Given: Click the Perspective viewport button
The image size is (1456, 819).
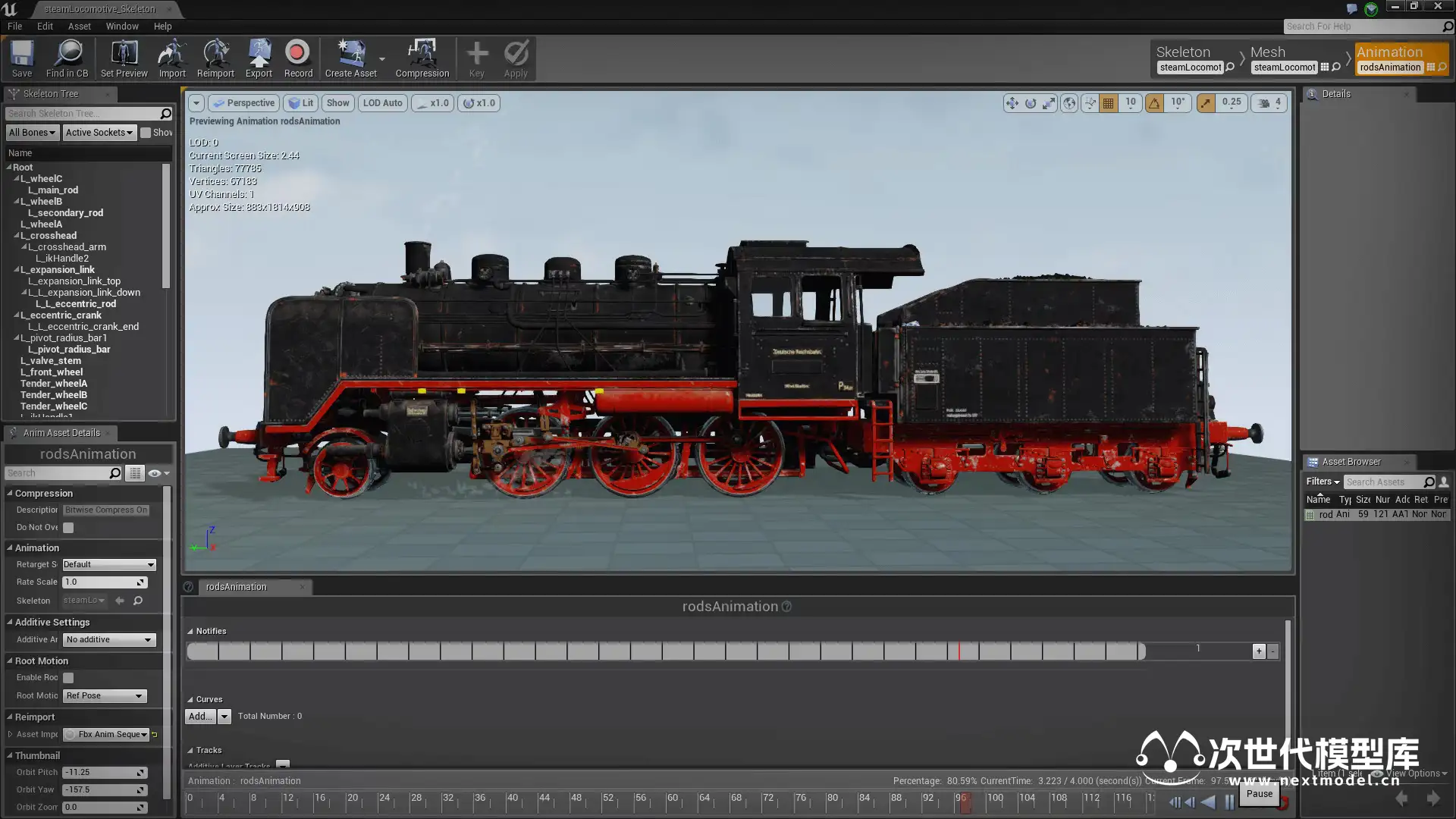Looking at the screenshot, I should coord(243,103).
